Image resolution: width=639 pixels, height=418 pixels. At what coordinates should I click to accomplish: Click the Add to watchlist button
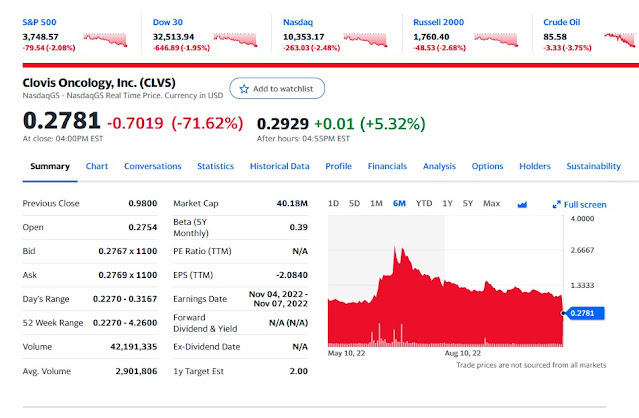[277, 88]
